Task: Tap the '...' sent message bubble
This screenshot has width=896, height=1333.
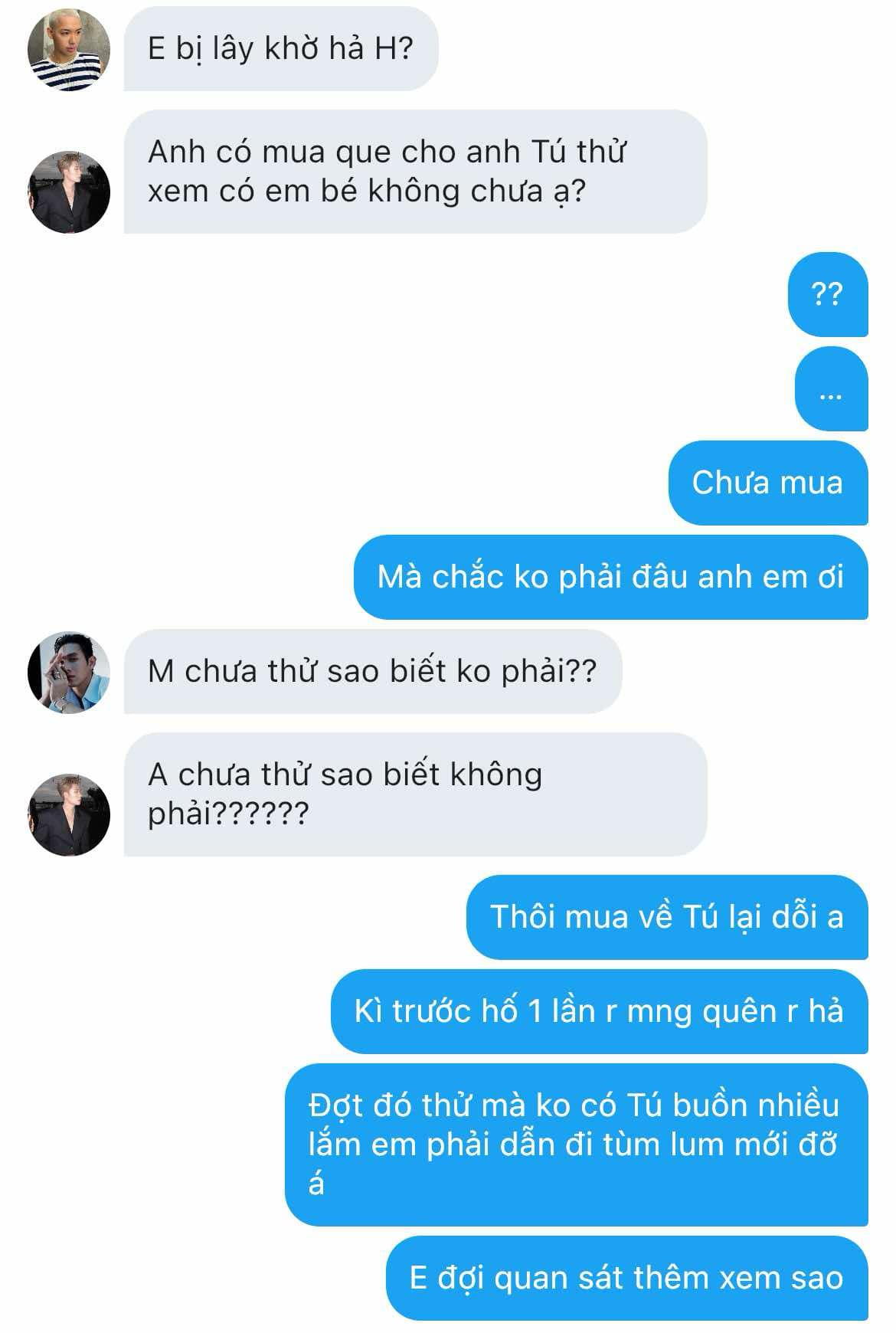Action: [x=832, y=389]
